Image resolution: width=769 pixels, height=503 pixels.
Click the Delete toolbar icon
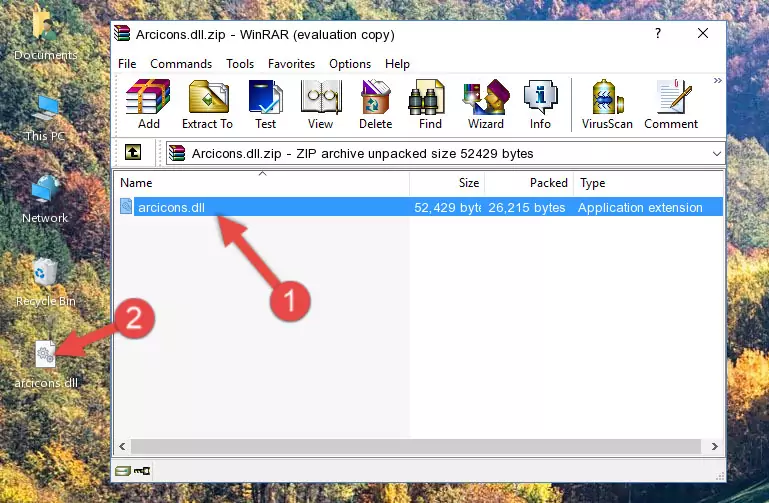point(375,104)
